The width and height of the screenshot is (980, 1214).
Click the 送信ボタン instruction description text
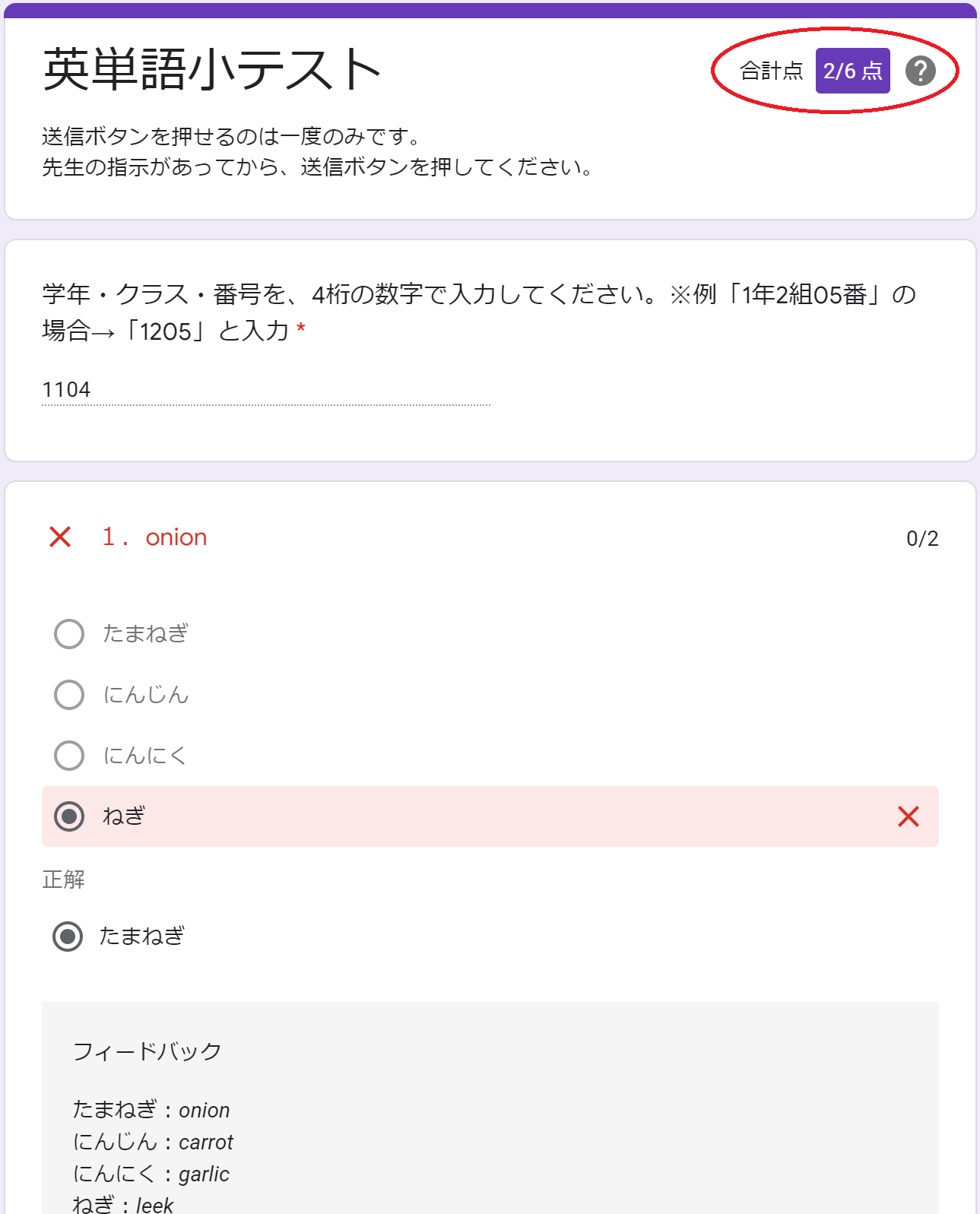[x=318, y=152]
